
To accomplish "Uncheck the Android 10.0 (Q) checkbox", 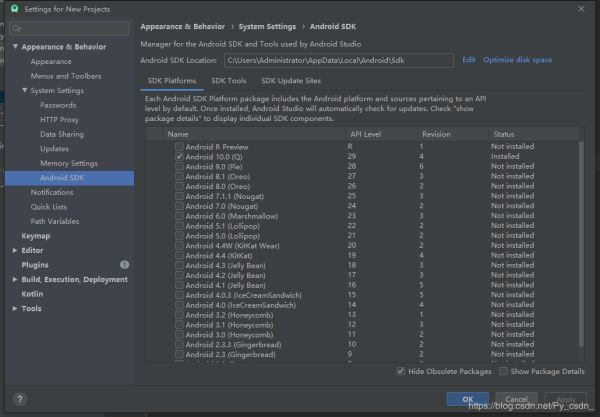I will tap(179, 157).
